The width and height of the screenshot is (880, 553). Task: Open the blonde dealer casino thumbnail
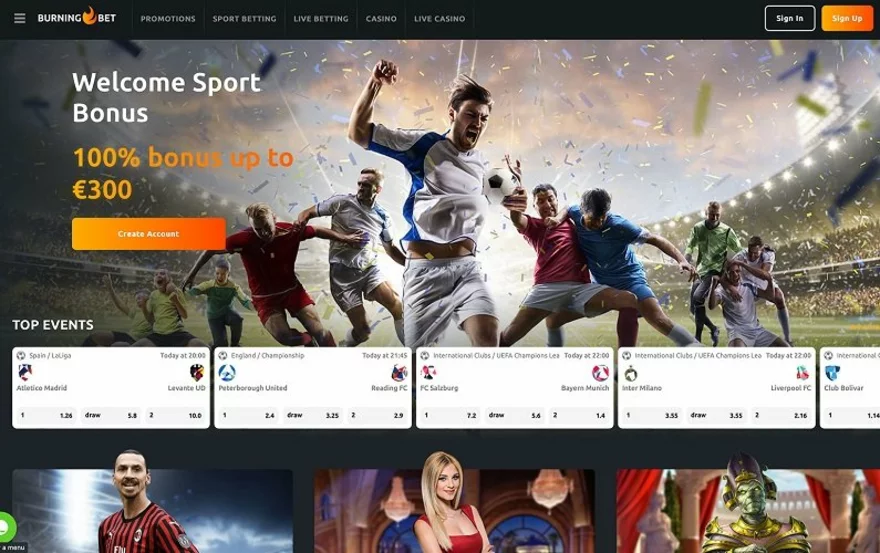click(x=454, y=510)
